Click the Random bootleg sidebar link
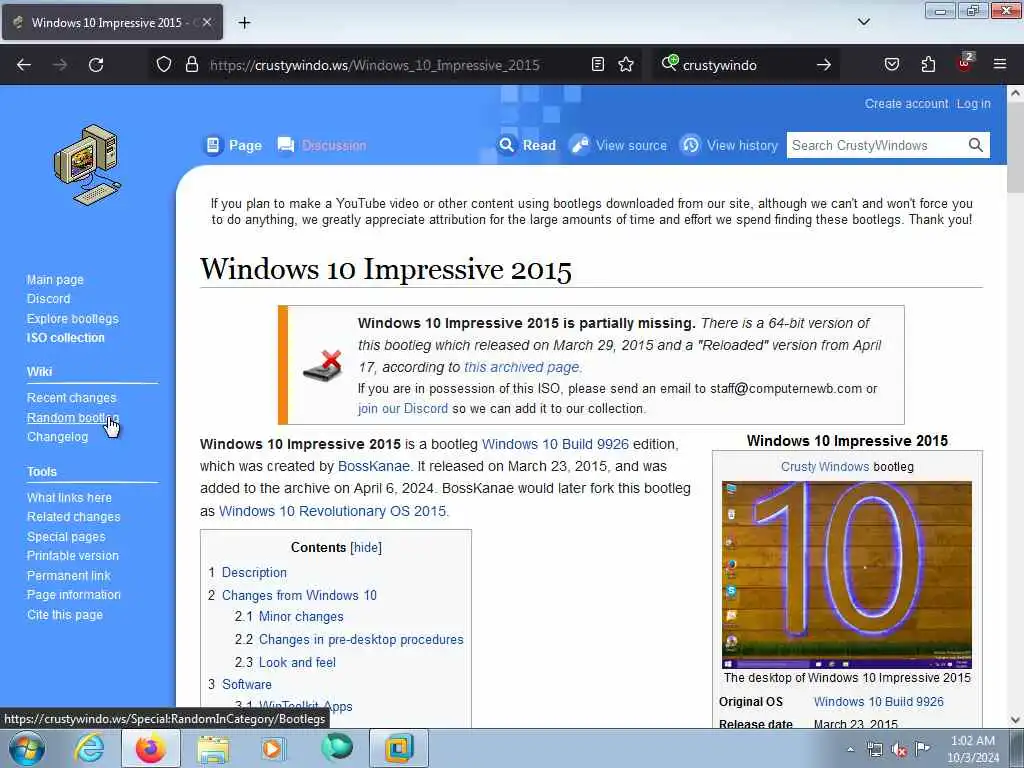Image resolution: width=1024 pixels, height=768 pixels. click(x=72, y=417)
